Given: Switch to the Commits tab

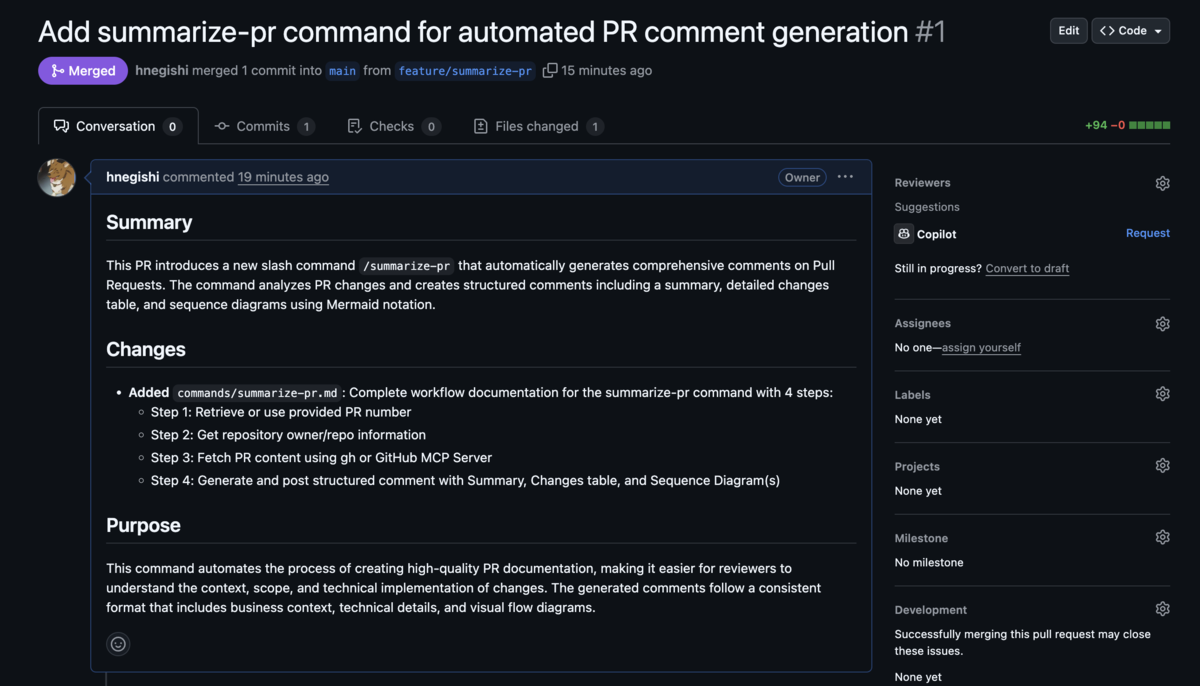Looking at the screenshot, I should 264,126.
